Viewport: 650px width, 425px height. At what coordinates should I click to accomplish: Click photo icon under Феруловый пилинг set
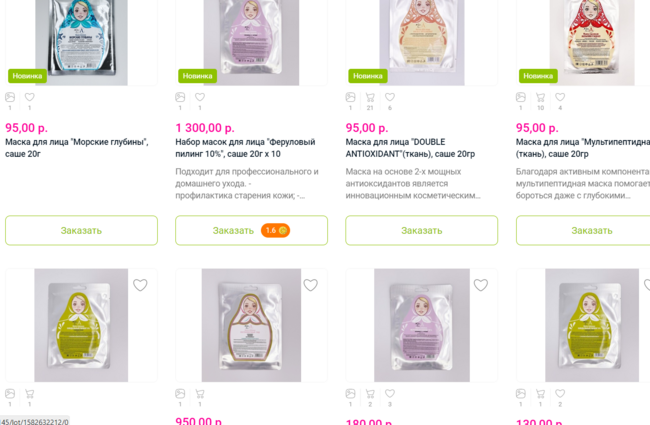[x=180, y=97]
